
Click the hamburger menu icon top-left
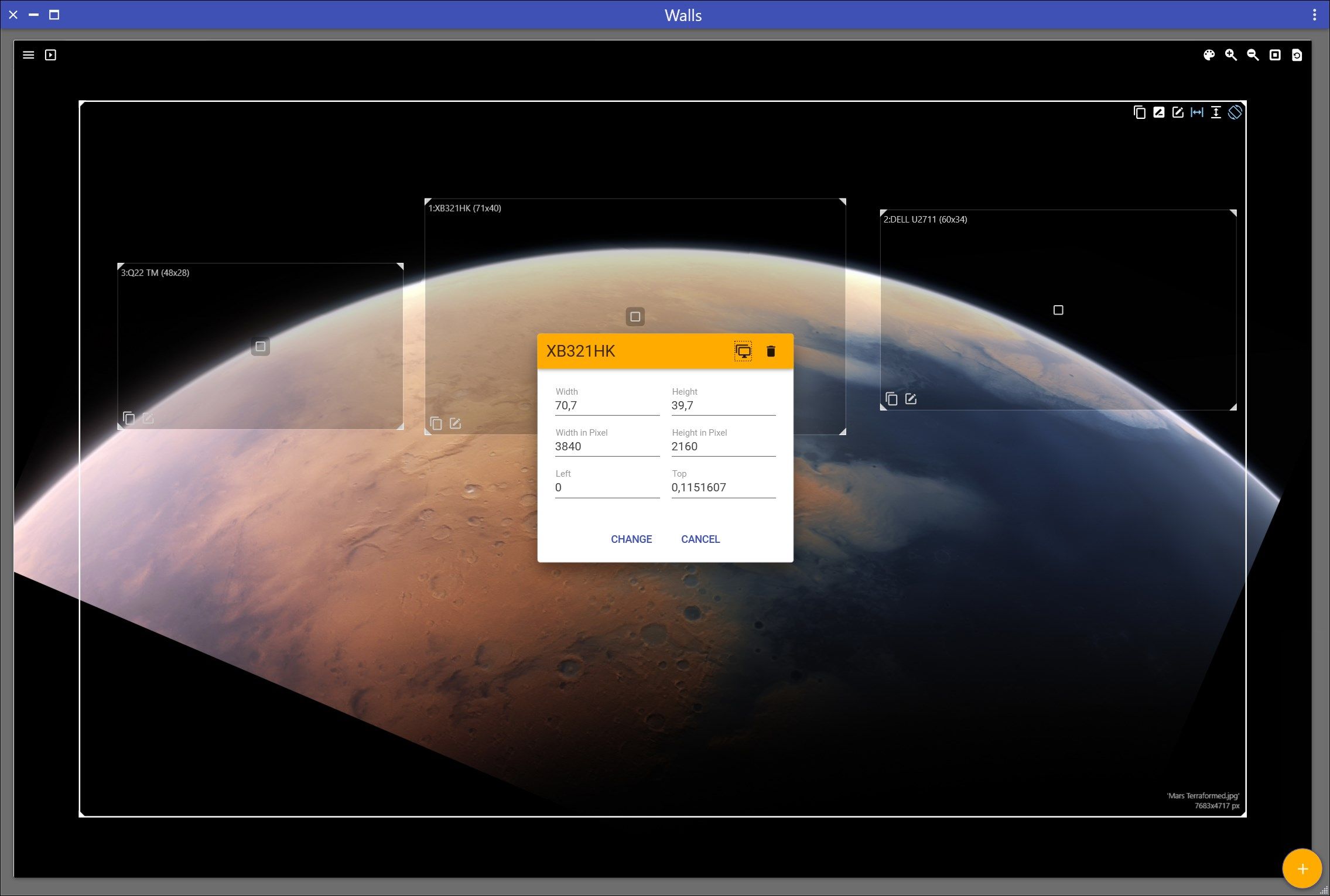pos(28,54)
